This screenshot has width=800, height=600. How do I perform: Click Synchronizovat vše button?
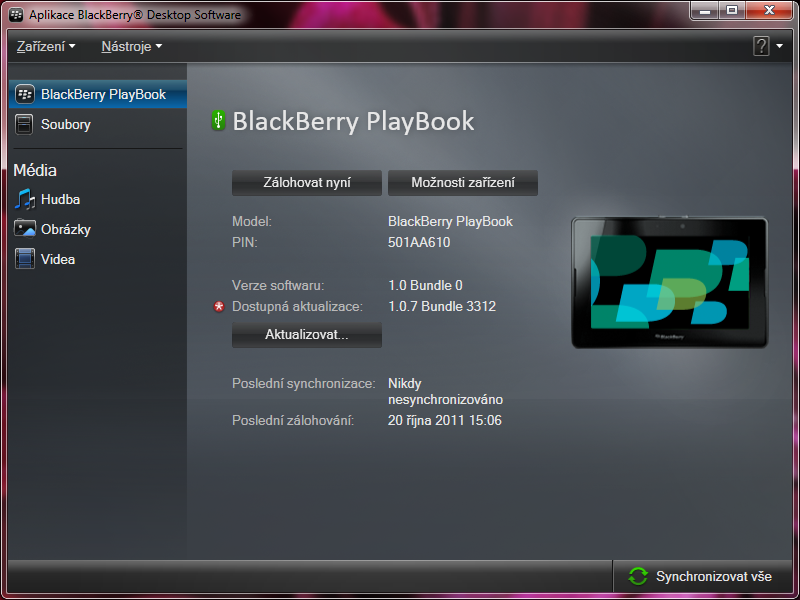click(702, 577)
